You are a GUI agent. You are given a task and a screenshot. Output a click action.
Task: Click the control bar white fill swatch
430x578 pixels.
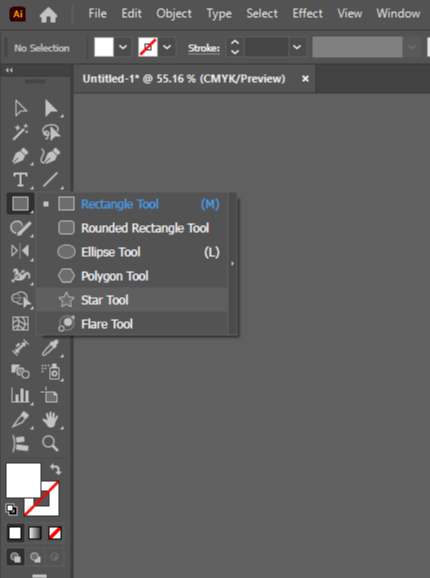tap(104, 48)
